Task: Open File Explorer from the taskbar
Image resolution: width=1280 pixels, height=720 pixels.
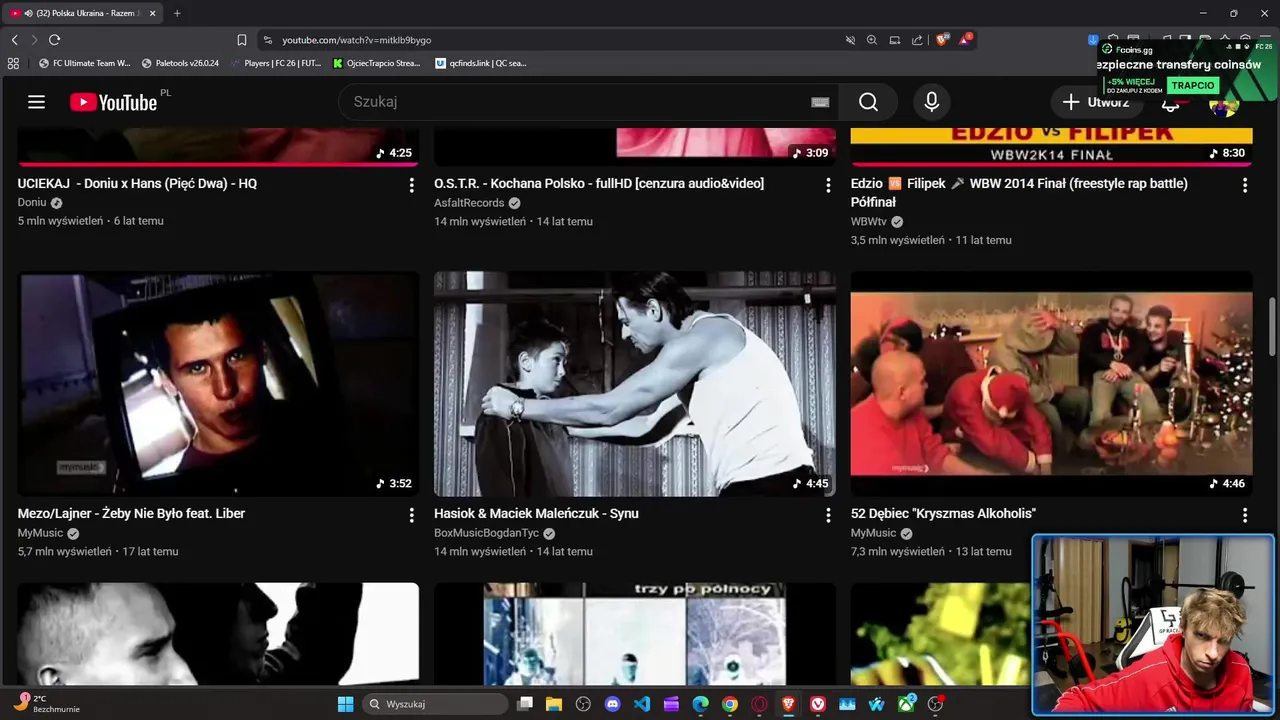Action: click(x=554, y=704)
